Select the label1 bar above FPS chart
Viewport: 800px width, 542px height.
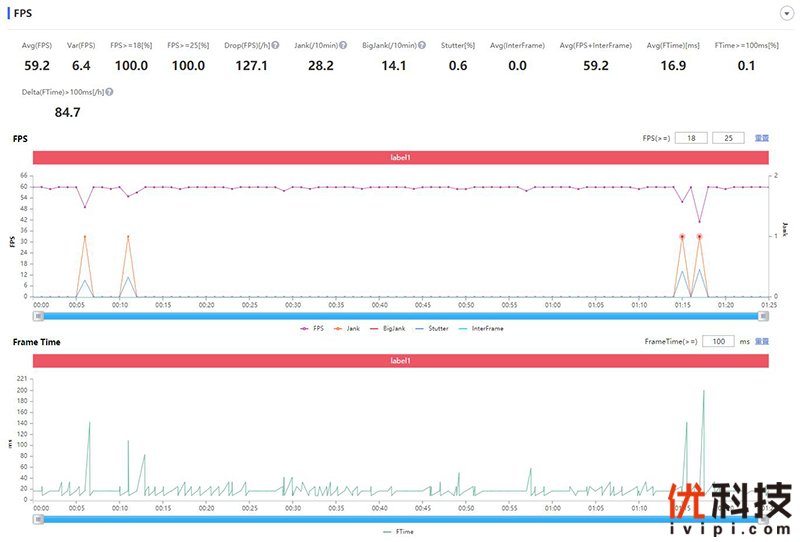pyautogui.click(x=400, y=157)
